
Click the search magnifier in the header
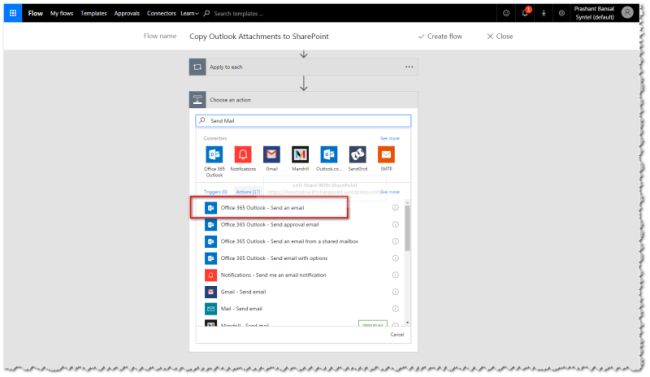[206, 13]
